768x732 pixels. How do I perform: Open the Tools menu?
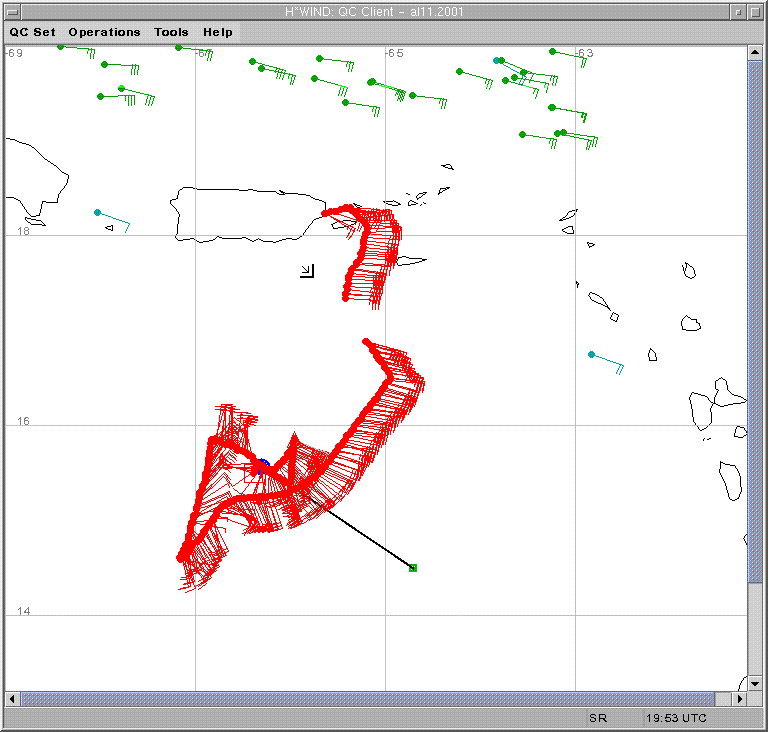click(171, 32)
